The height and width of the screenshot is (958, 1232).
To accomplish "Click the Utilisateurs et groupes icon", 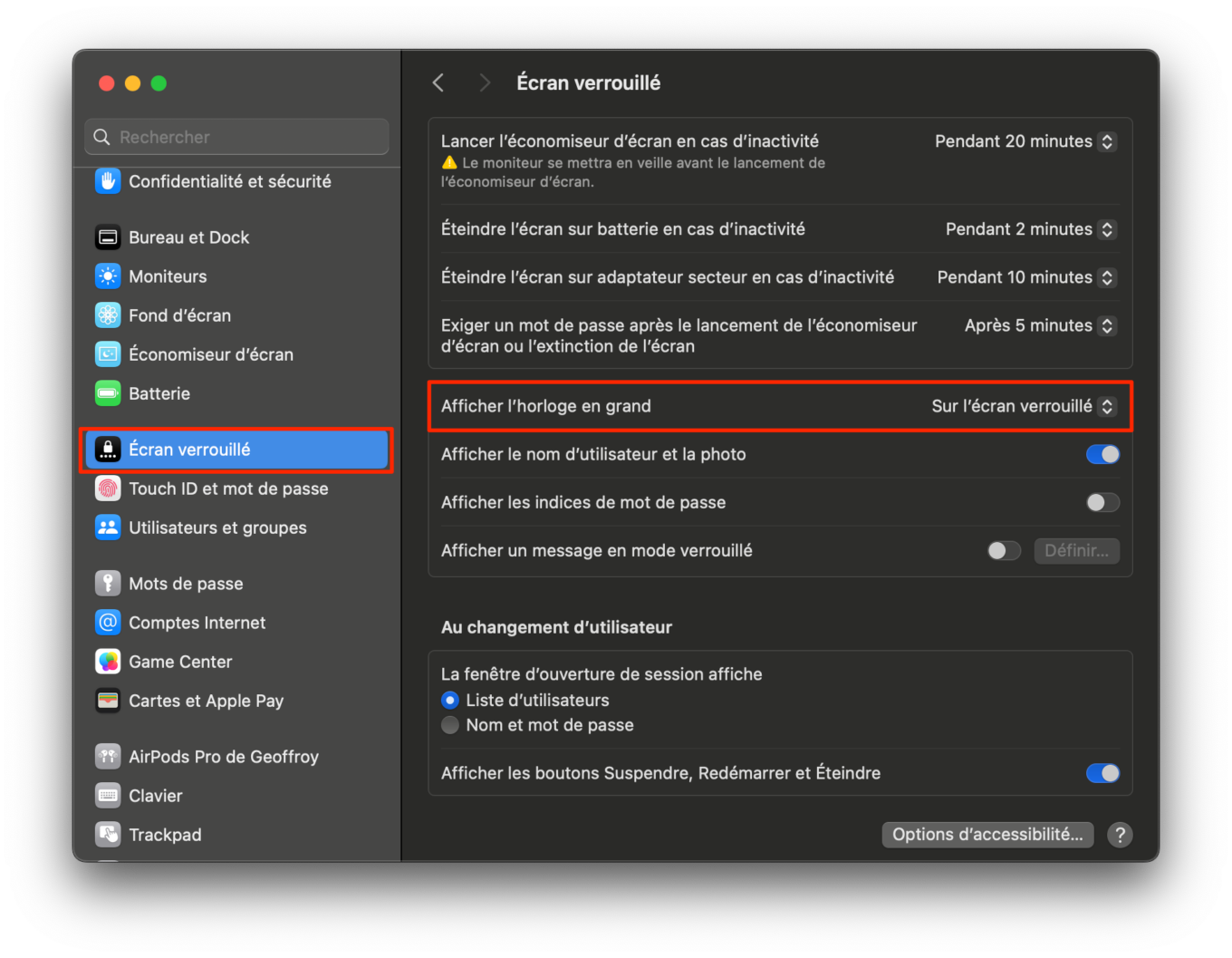I will 108,527.
